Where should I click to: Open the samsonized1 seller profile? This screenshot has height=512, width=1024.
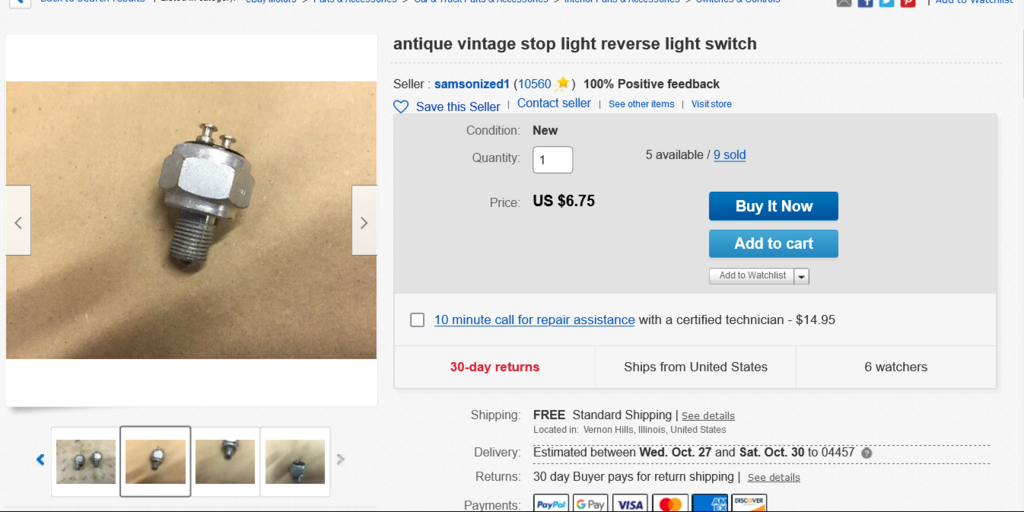(x=472, y=84)
